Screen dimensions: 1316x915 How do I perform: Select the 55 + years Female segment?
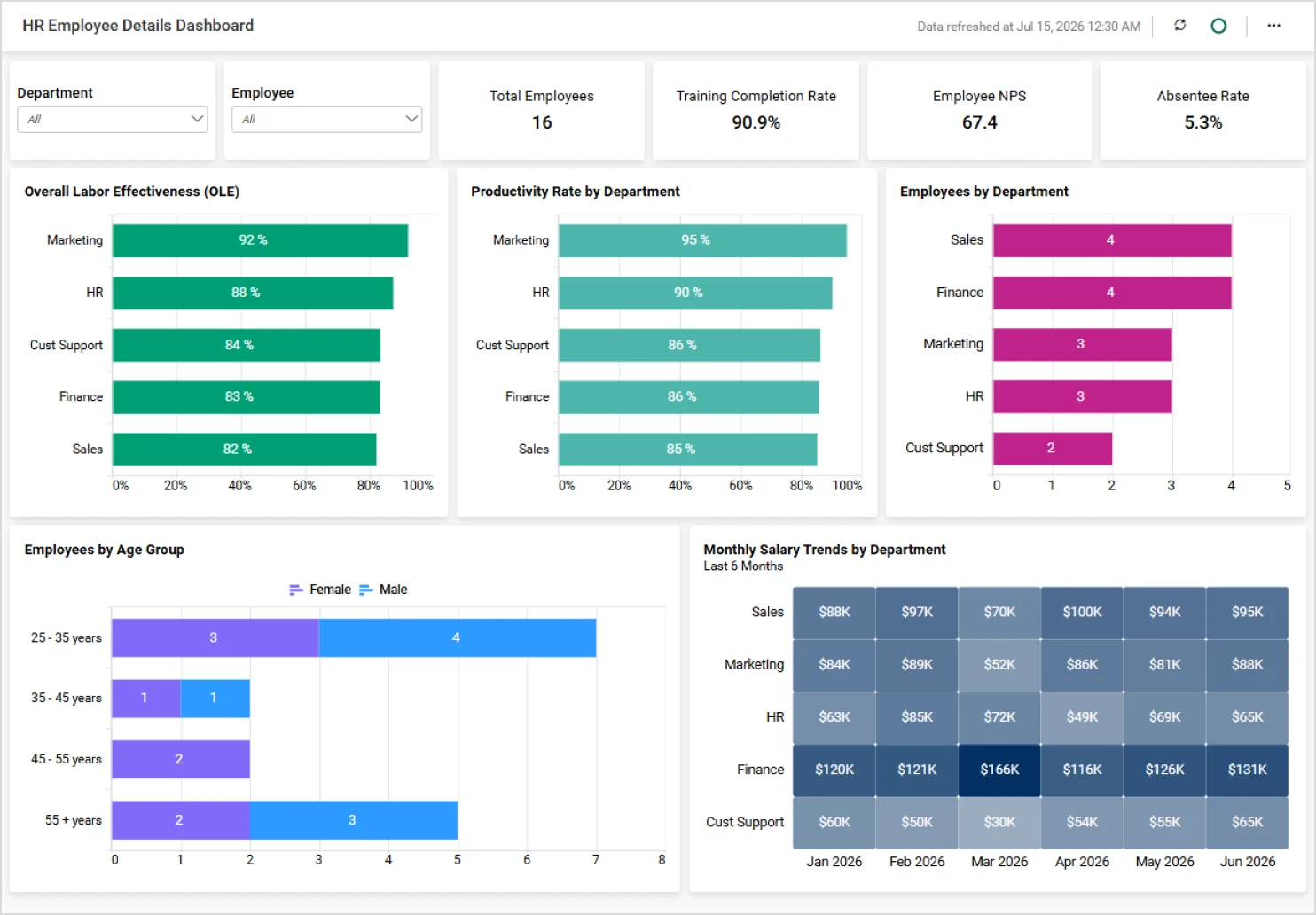(181, 820)
